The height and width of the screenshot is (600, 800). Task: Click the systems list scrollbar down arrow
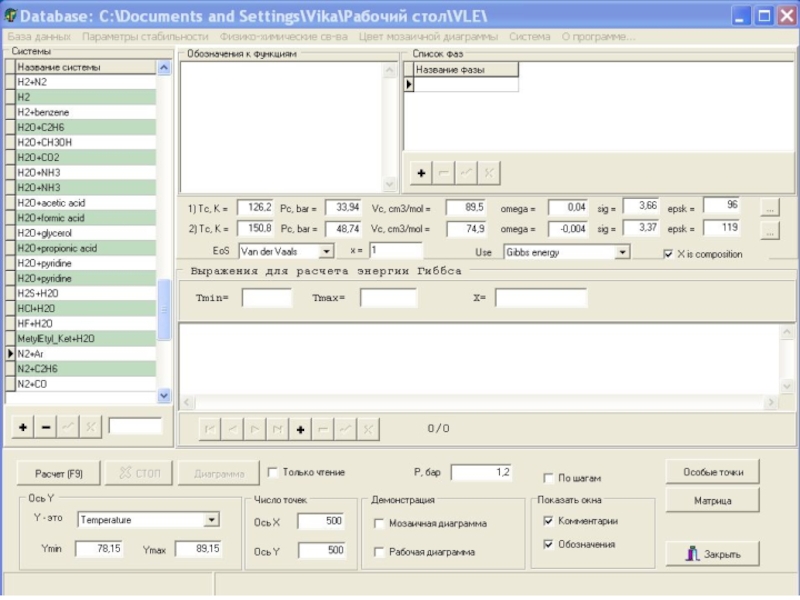165,396
